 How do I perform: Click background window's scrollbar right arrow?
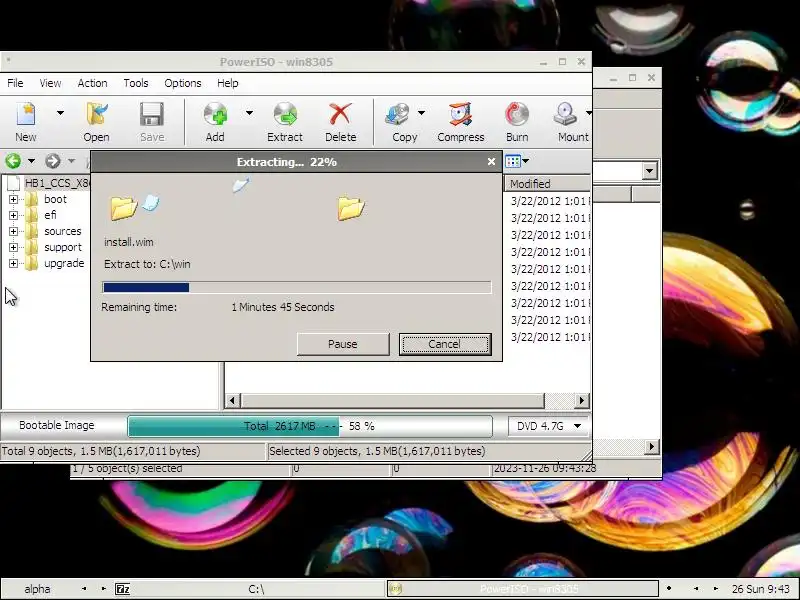(x=652, y=447)
